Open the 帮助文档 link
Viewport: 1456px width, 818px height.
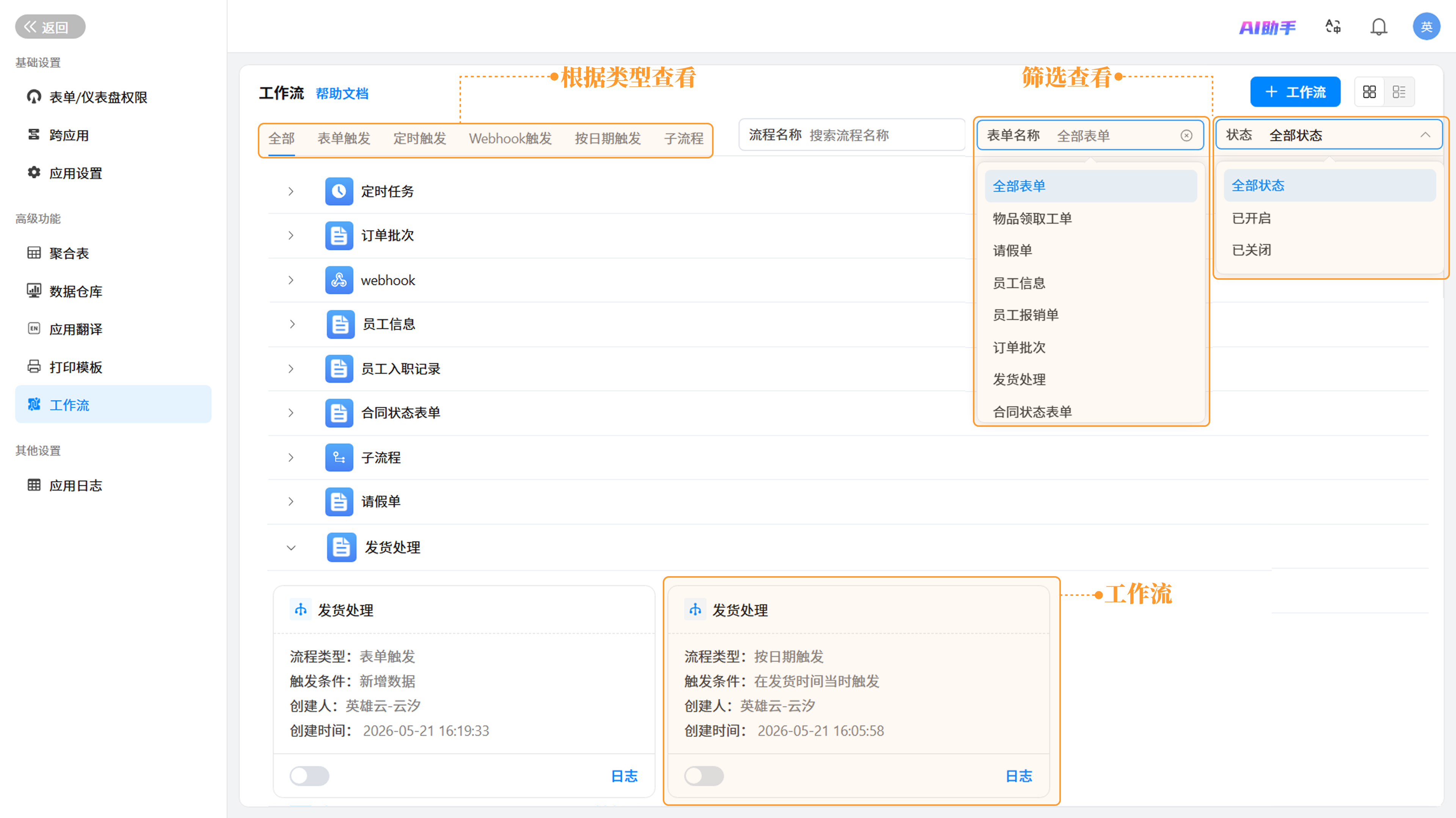pos(342,93)
